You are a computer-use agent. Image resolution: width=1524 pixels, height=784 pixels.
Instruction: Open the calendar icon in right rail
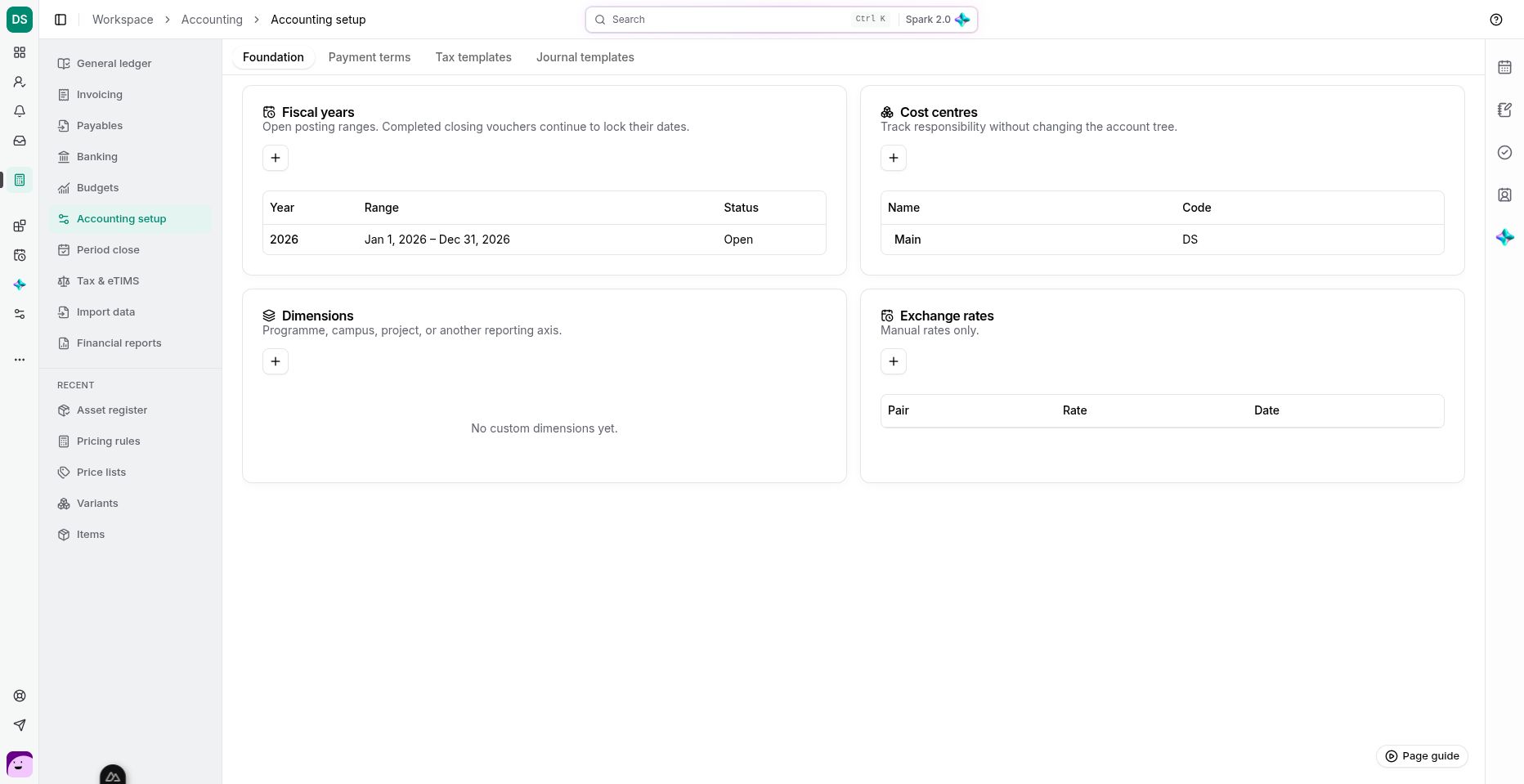[x=1504, y=67]
